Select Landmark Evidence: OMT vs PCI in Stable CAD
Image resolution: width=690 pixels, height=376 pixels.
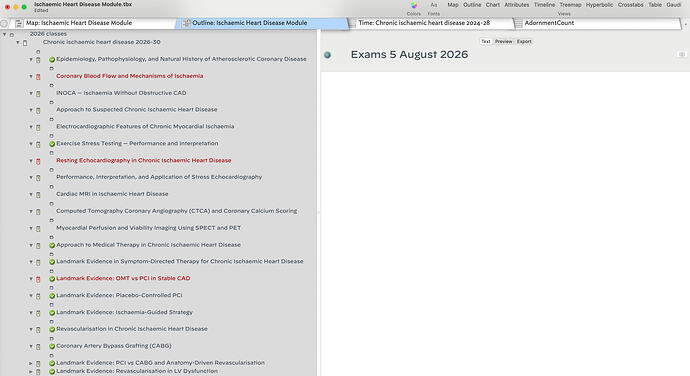123,279
